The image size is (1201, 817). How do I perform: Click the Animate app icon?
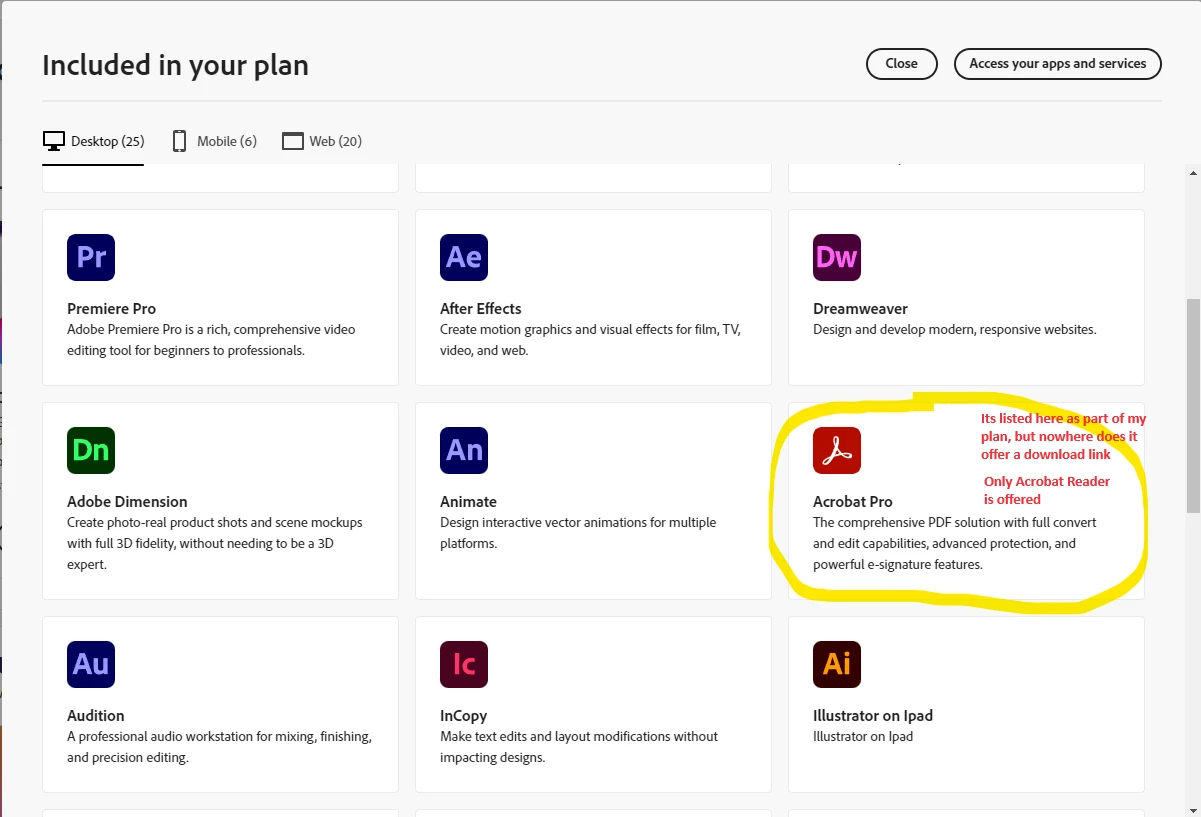pos(464,450)
